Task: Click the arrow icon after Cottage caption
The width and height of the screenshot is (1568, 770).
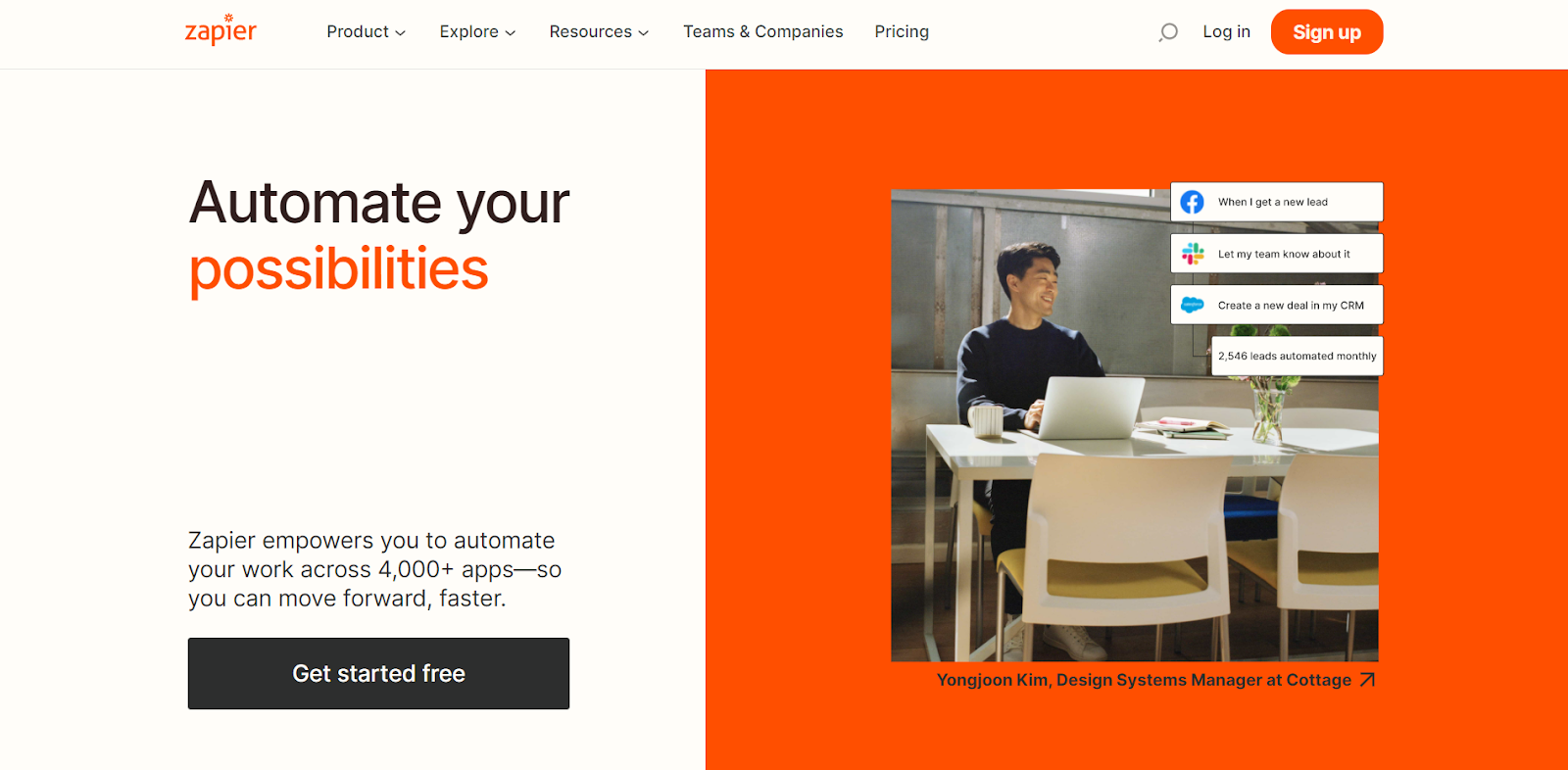Action: click(x=1368, y=680)
